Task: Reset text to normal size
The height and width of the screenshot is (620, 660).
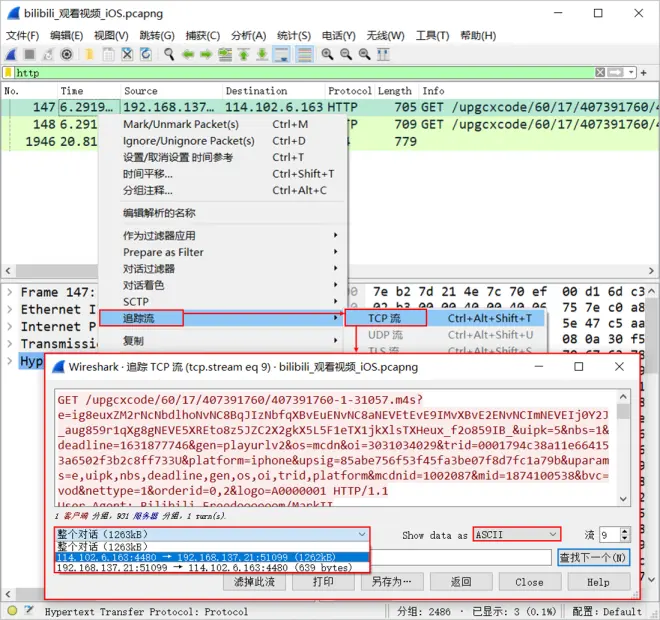Action: [365, 54]
